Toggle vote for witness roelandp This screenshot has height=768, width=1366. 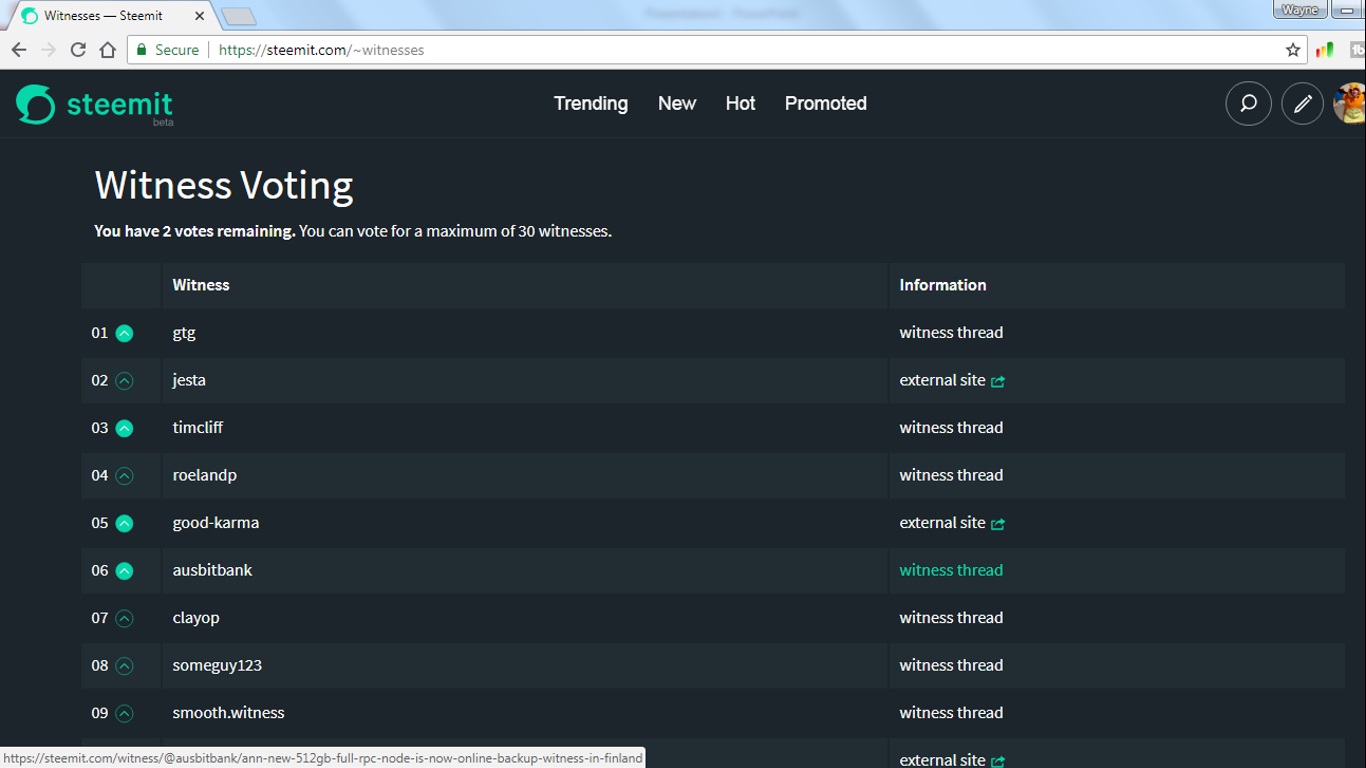(x=124, y=476)
